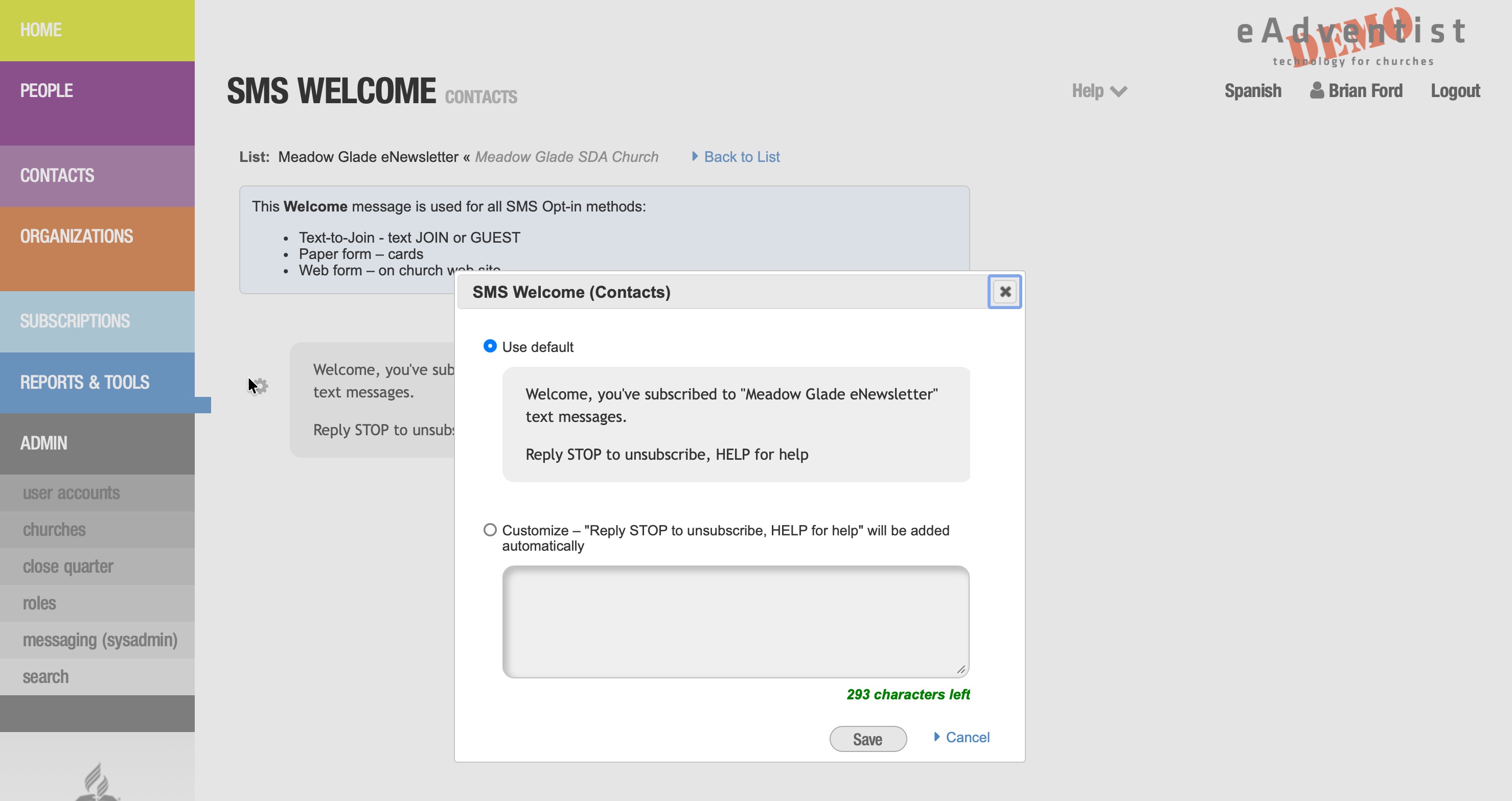
Task: Expand the Admin sidebar section
Action: click(x=44, y=443)
